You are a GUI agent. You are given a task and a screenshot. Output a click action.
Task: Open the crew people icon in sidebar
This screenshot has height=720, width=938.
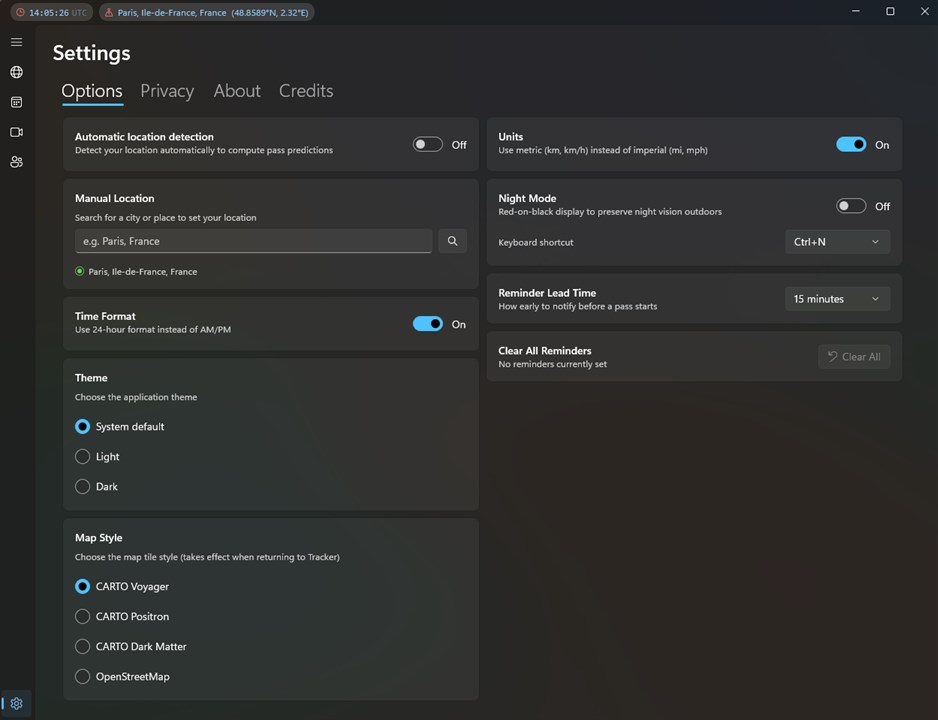pos(17,162)
